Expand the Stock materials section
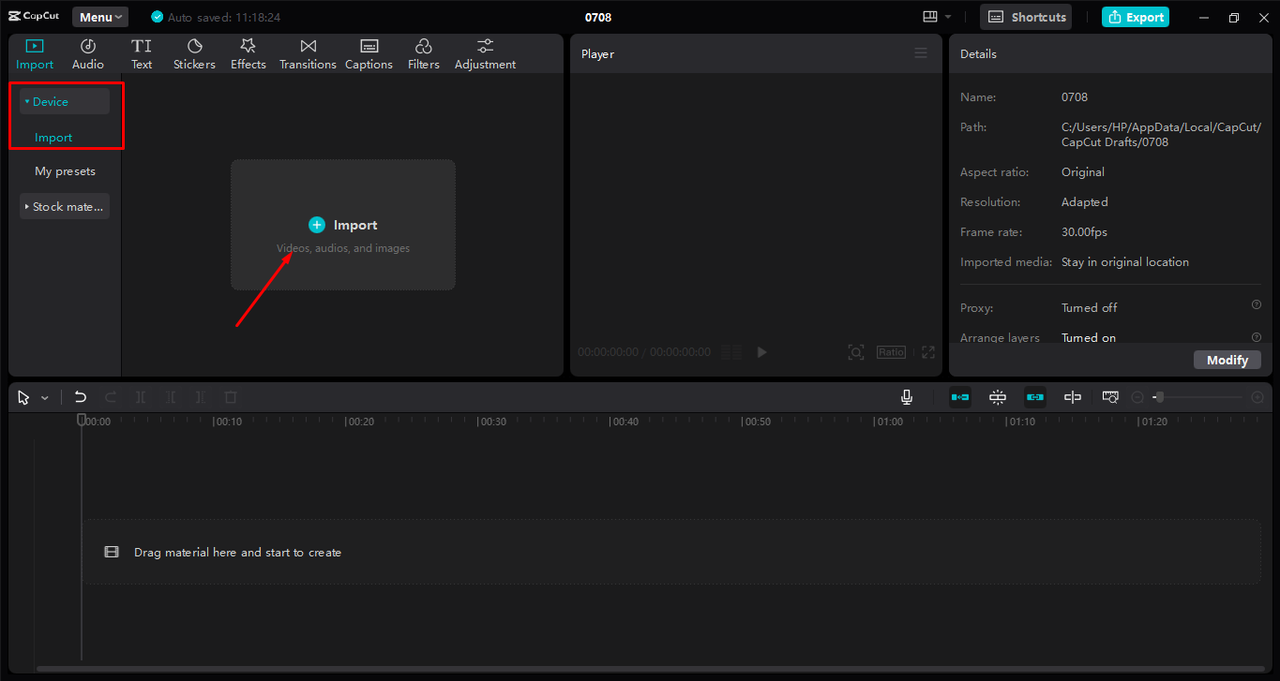Image resolution: width=1280 pixels, height=681 pixels. point(65,207)
